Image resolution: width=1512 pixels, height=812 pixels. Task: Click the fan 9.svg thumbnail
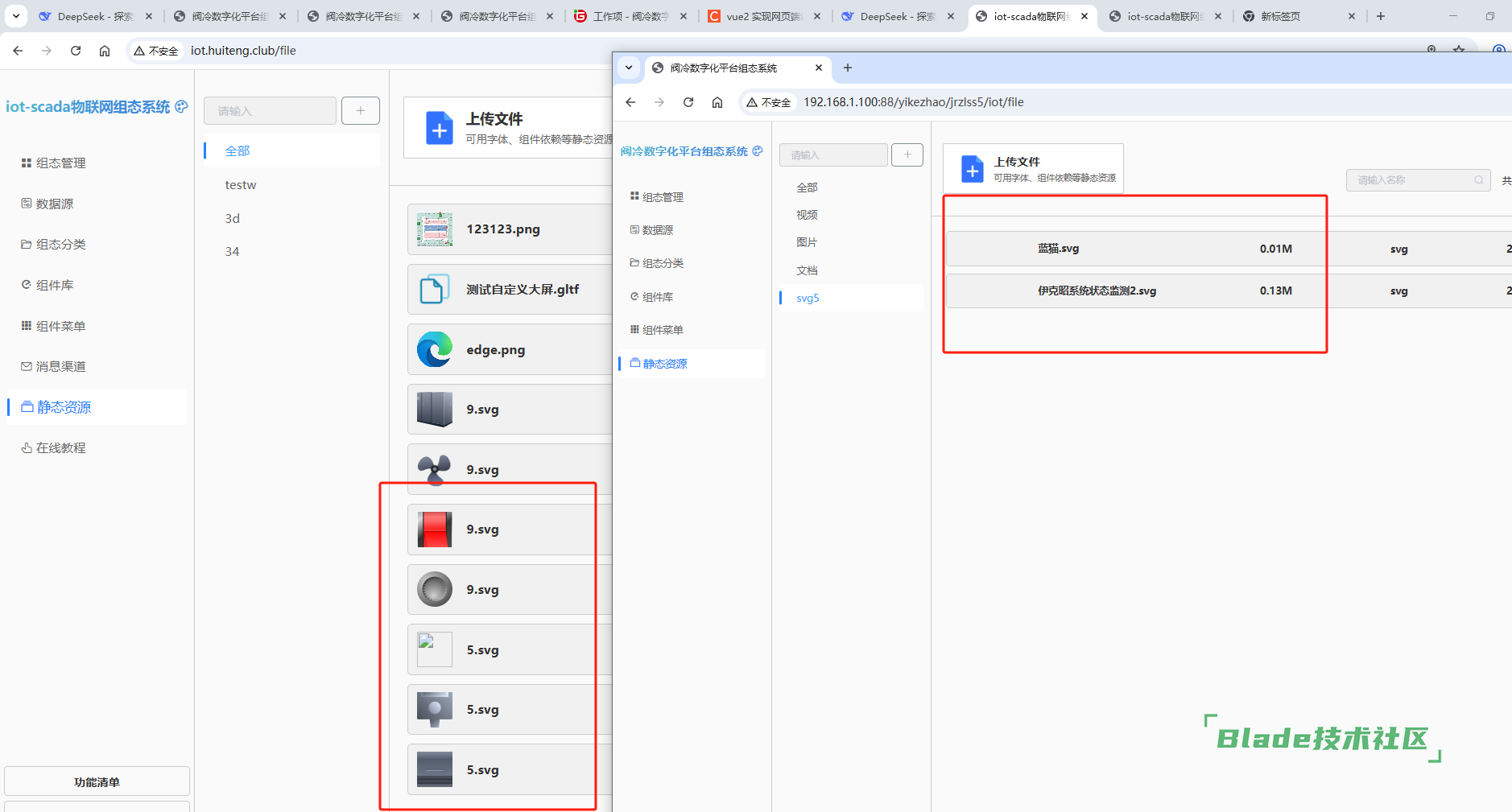435,469
